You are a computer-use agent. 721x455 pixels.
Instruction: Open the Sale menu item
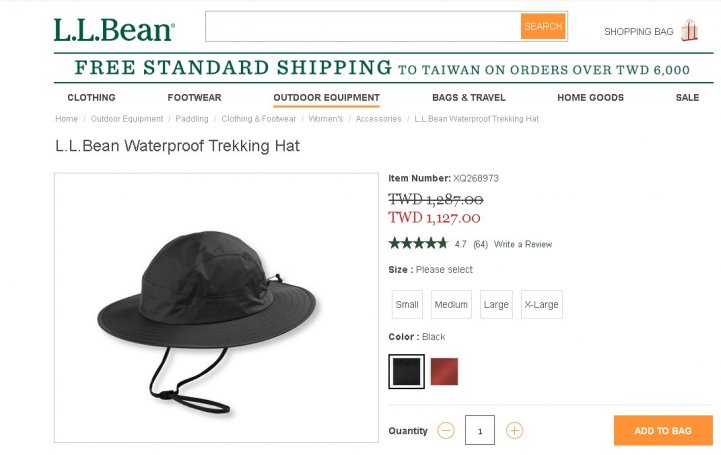(687, 97)
